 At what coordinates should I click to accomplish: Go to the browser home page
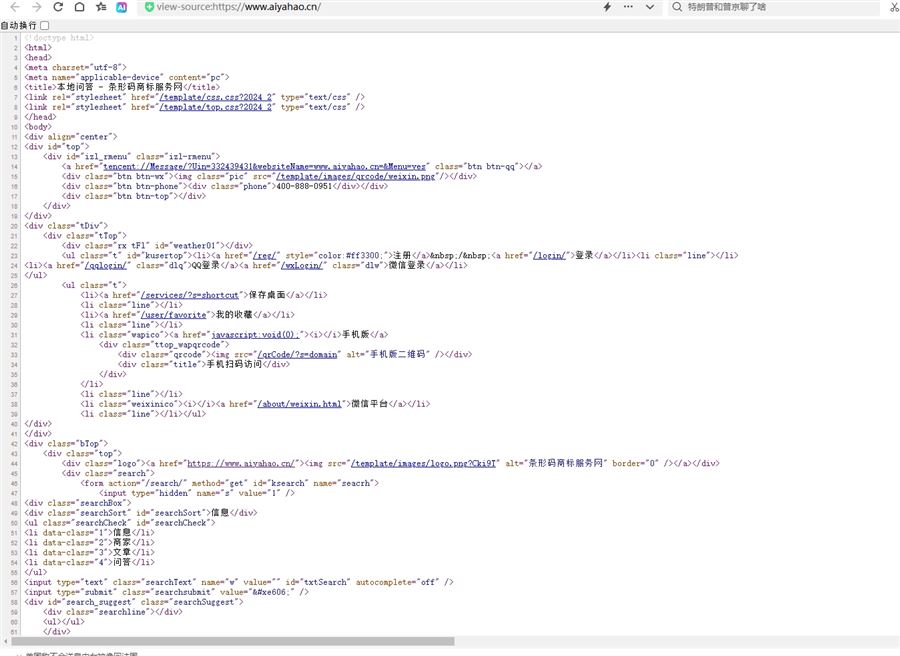point(80,7)
